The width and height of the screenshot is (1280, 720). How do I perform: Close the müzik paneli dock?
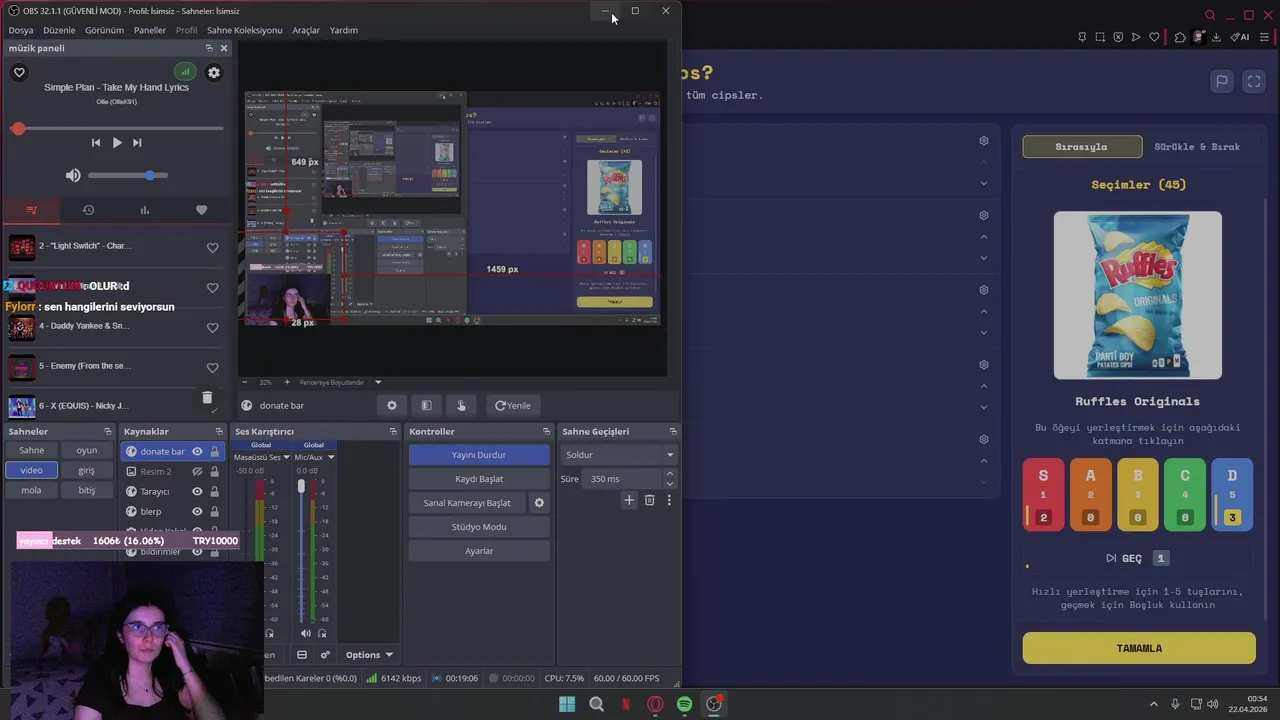(224, 48)
